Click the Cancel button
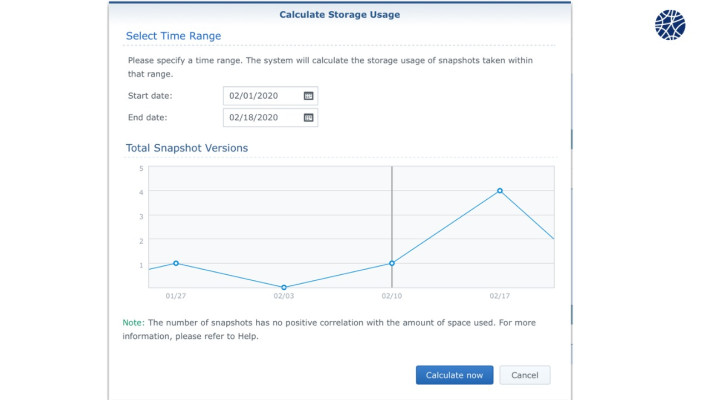 (x=525, y=375)
